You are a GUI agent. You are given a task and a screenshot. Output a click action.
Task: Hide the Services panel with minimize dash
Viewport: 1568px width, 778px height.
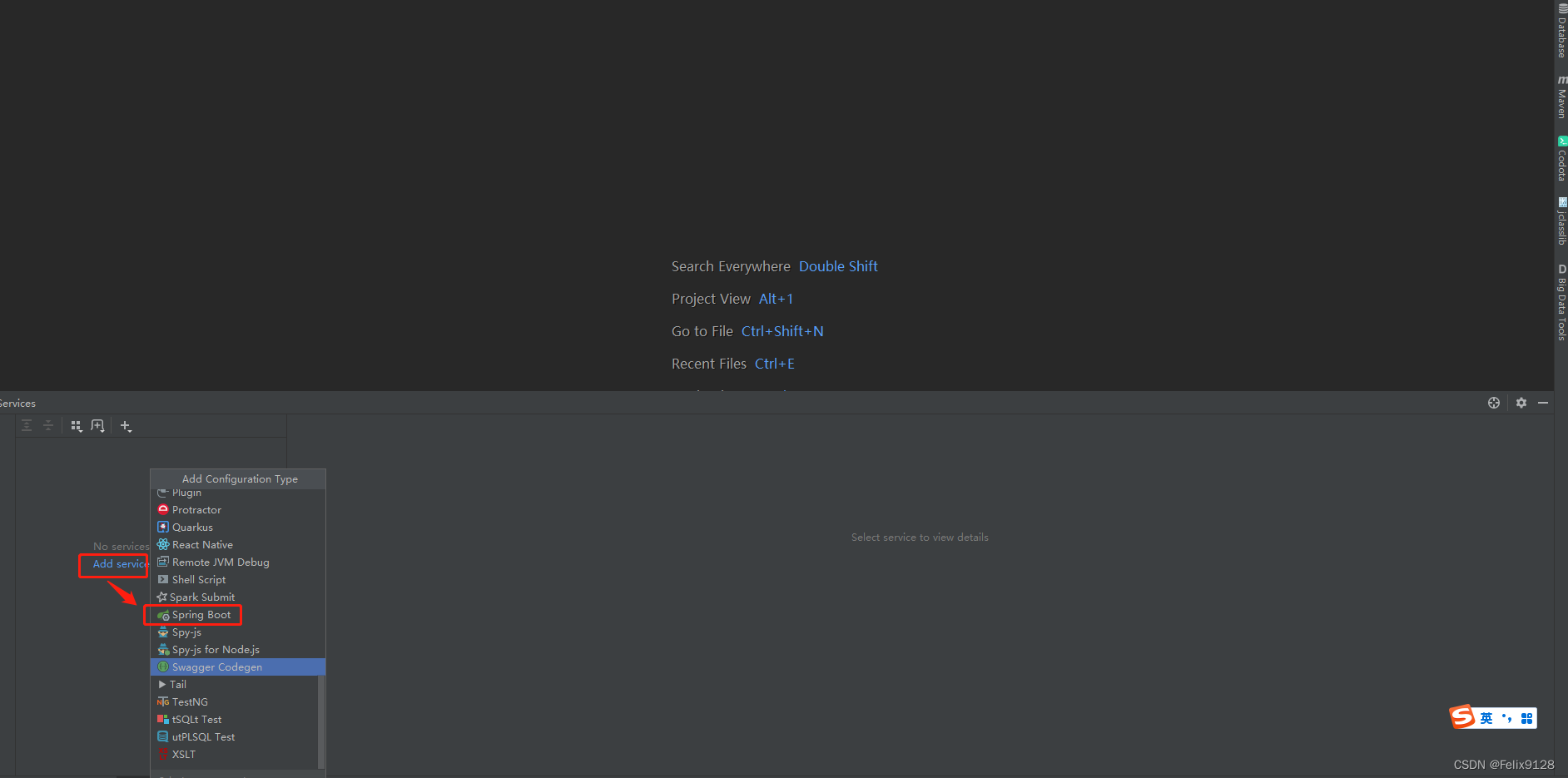(x=1543, y=403)
